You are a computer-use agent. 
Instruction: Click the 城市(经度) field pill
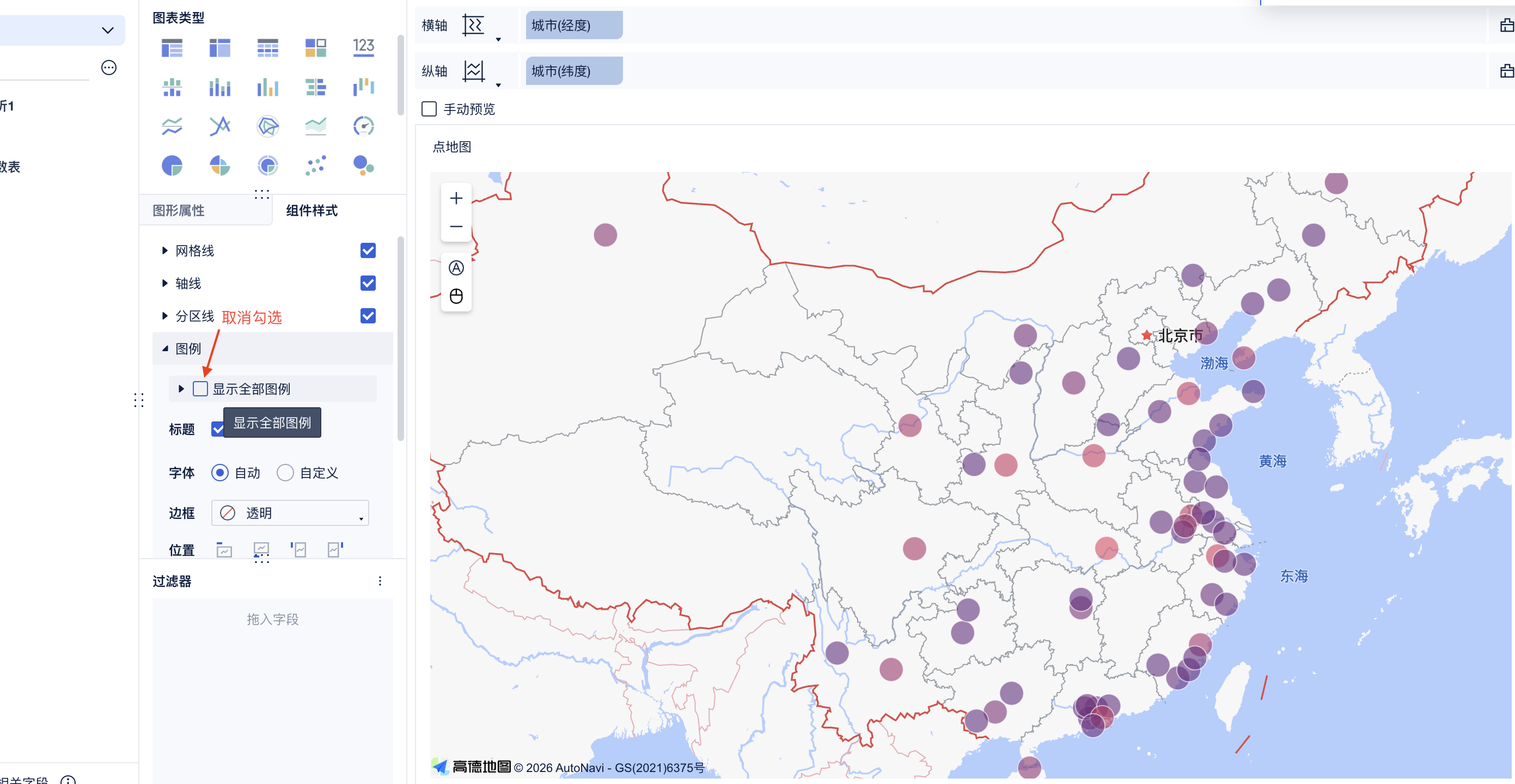click(573, 25)
